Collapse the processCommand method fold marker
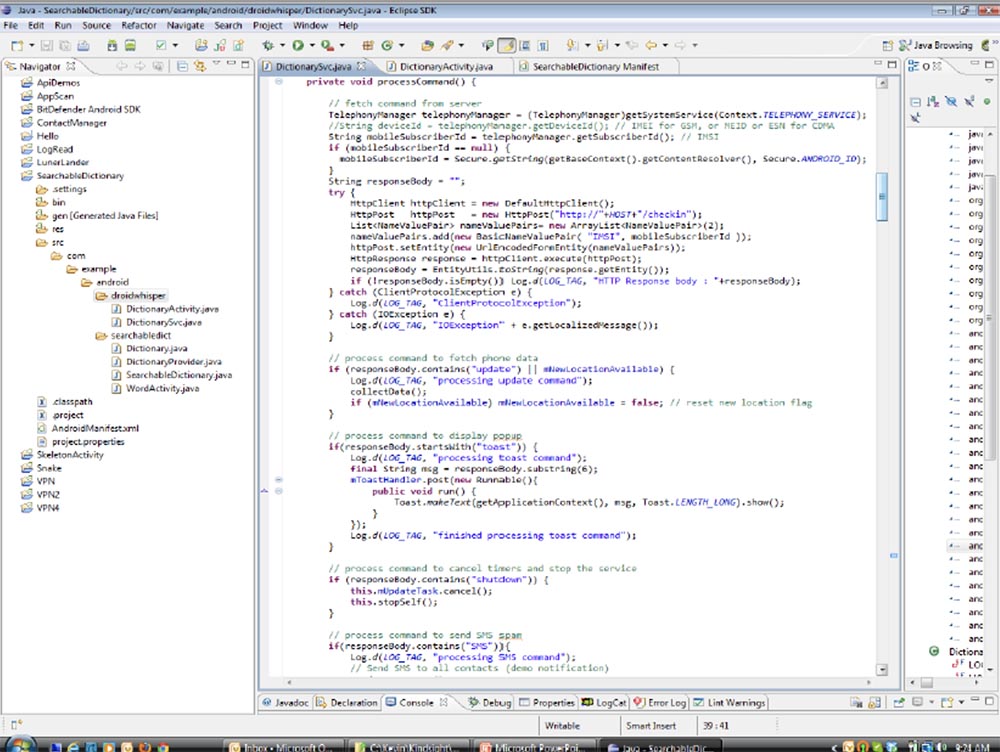The image size is (1000, 752). click(x=277, y=81)
